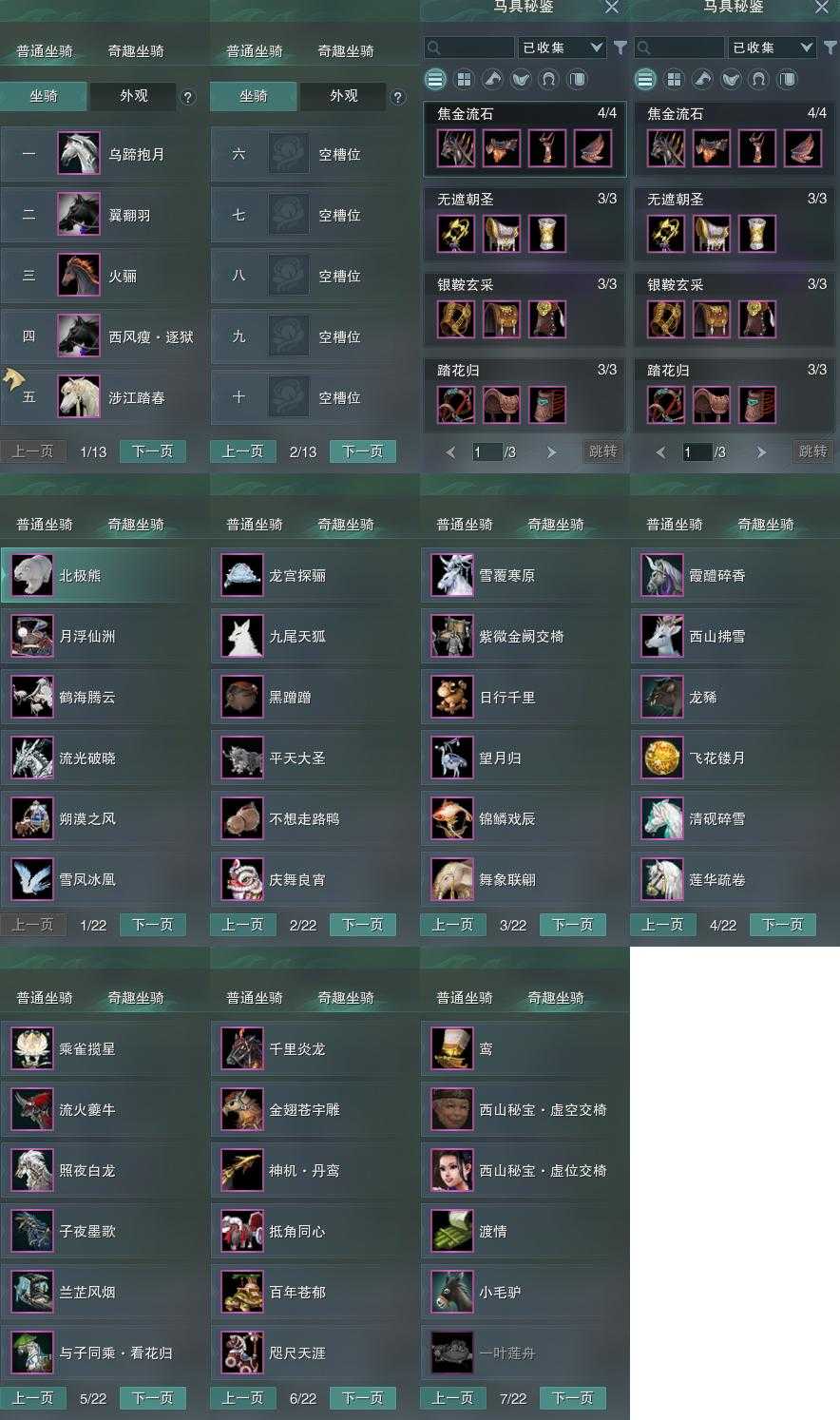
Task: Click the 北极熊 polar bear icon
Action: coord(32,576)
